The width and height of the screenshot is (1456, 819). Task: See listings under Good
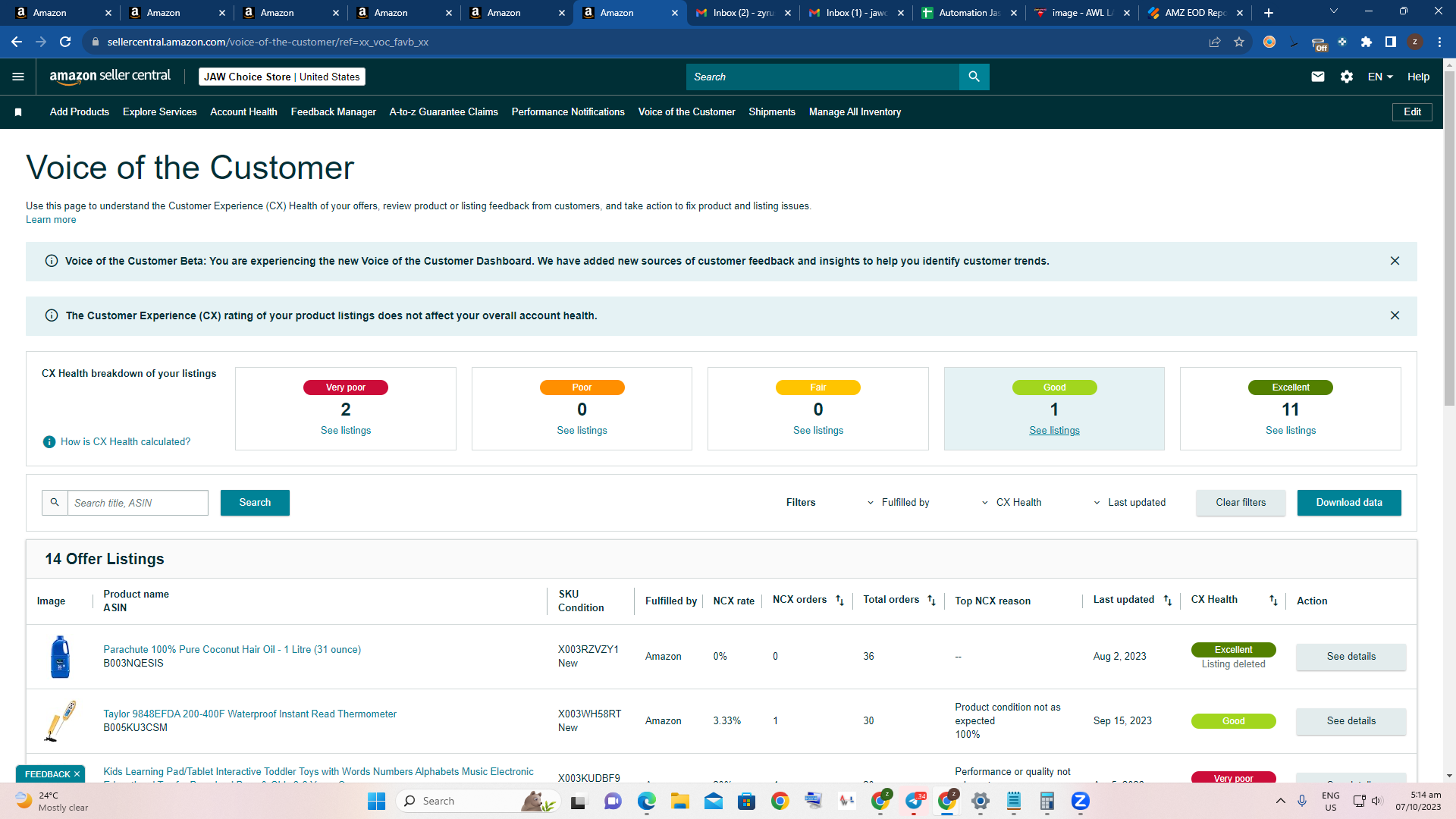[x=1054, y=431]
